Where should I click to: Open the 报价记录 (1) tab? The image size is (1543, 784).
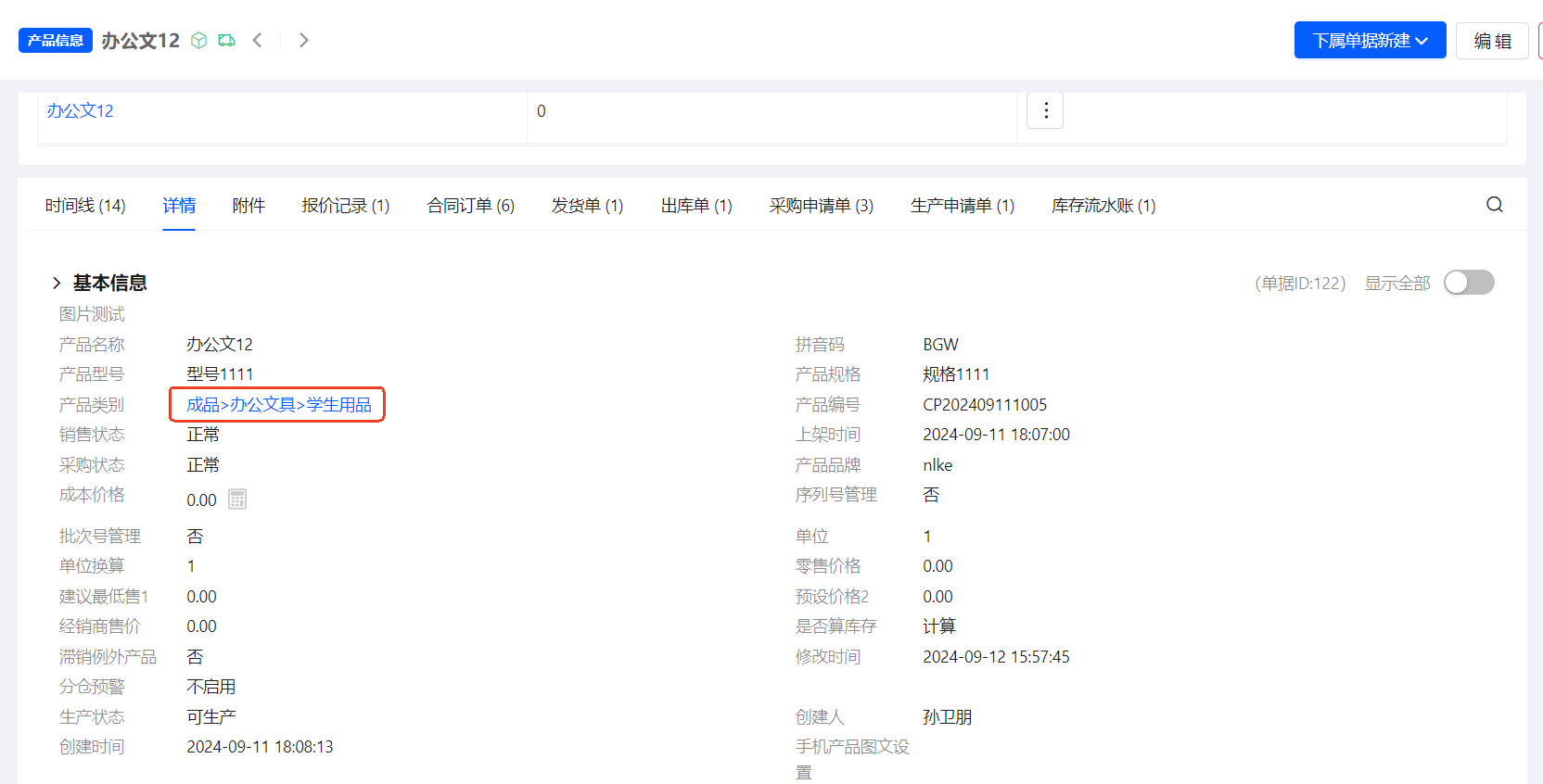[x=346, y=206]
